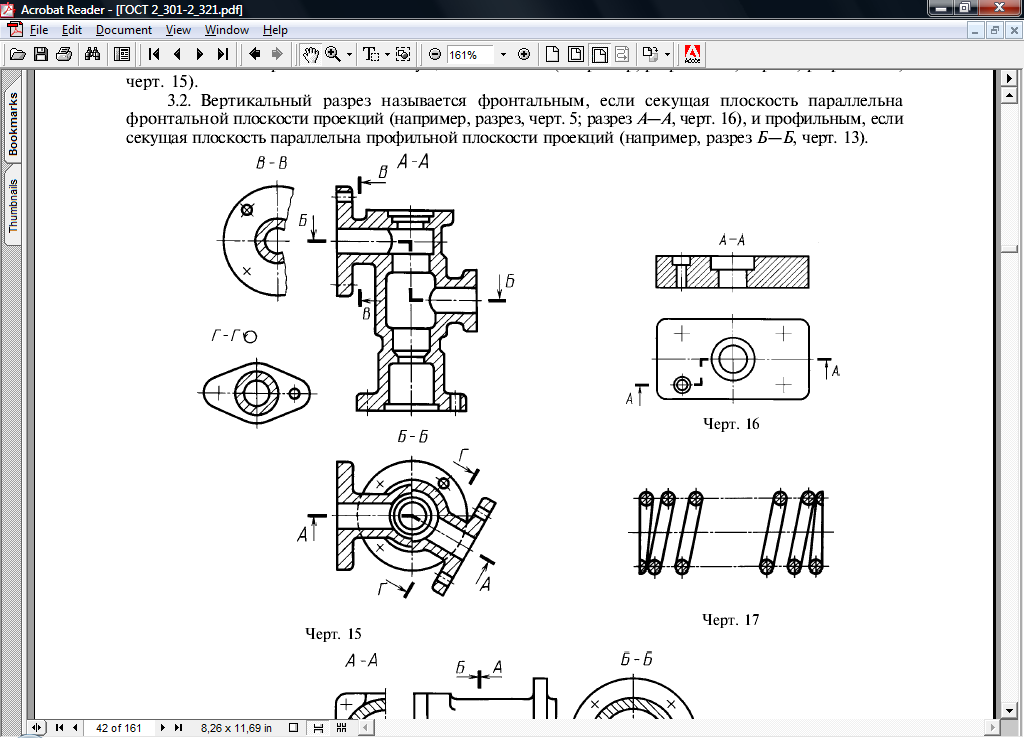The height and width of the screenshot is (738, 1024).
Task: Select the Hand tool
Action: [x=310, y=54]
